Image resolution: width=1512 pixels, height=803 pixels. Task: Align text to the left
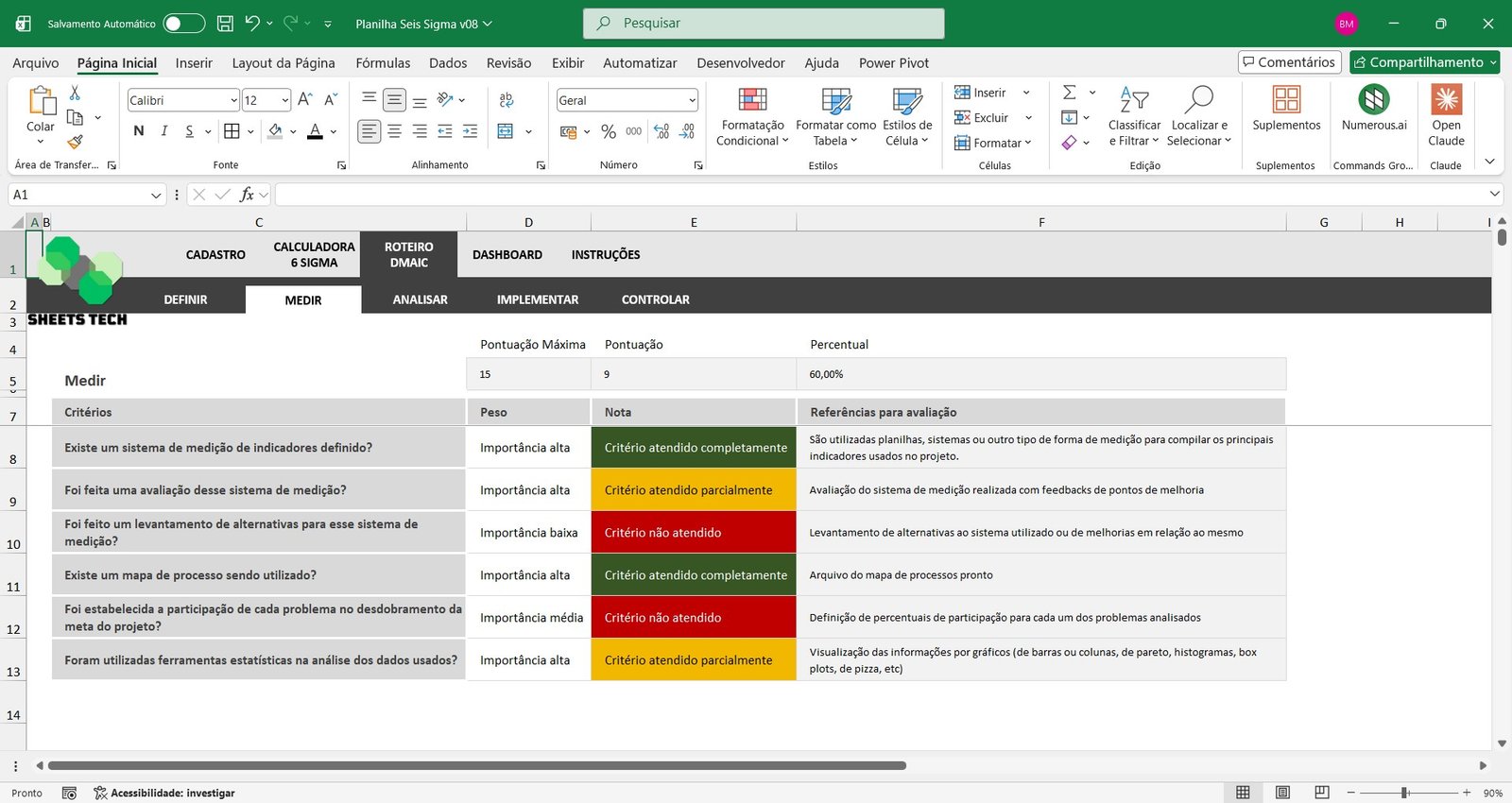click(369, 131)
